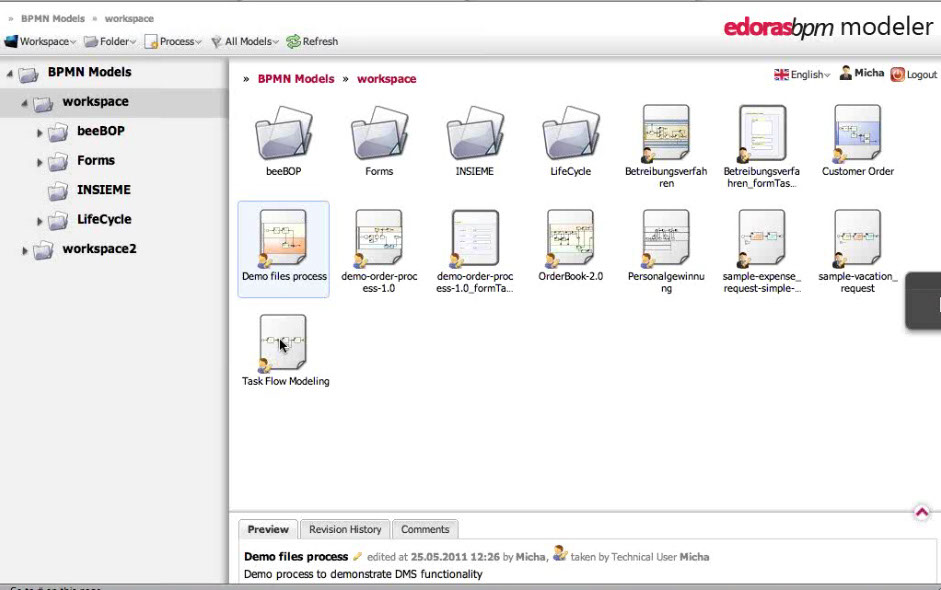Select the Demo files process model icon
The height and width of the screenshot is (590, 941).
283,238
